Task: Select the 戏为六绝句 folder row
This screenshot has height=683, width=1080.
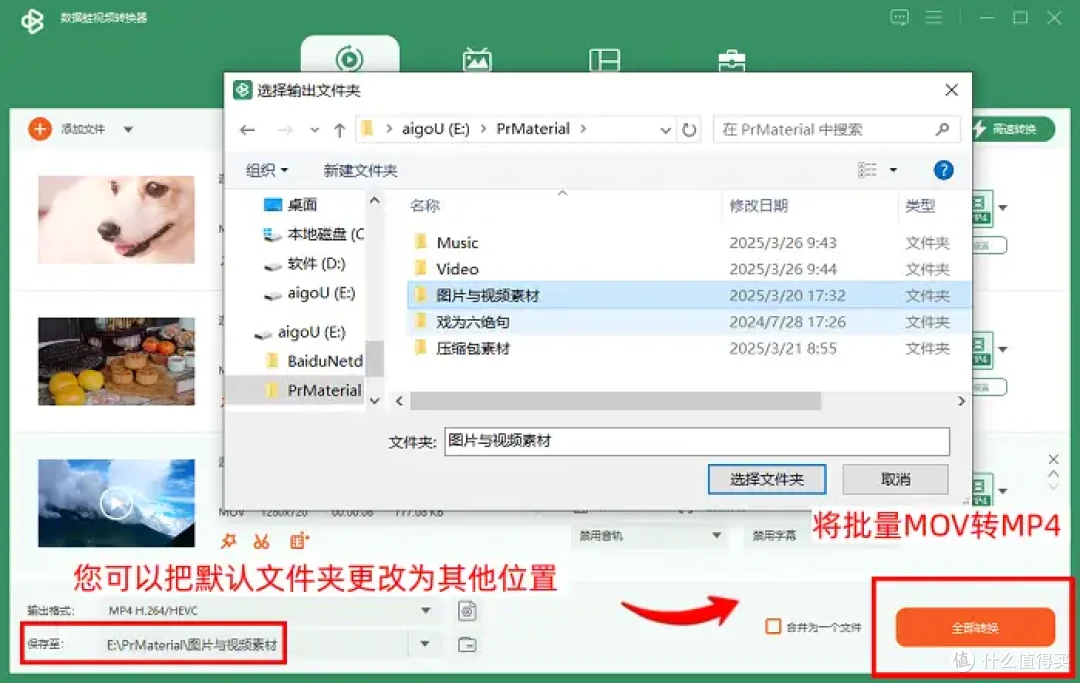Action: click(x=689, y=322)
